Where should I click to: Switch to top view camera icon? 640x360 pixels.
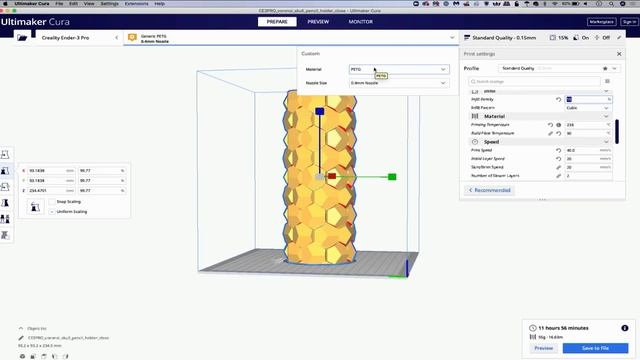[44, 356]
